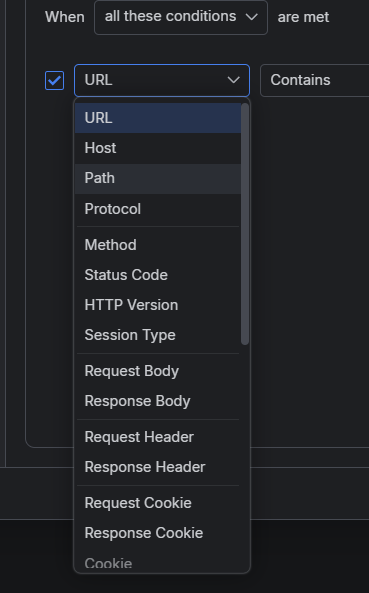369x593 pixels.
Task: Select Protocol from the list
Action: [158, 209]
